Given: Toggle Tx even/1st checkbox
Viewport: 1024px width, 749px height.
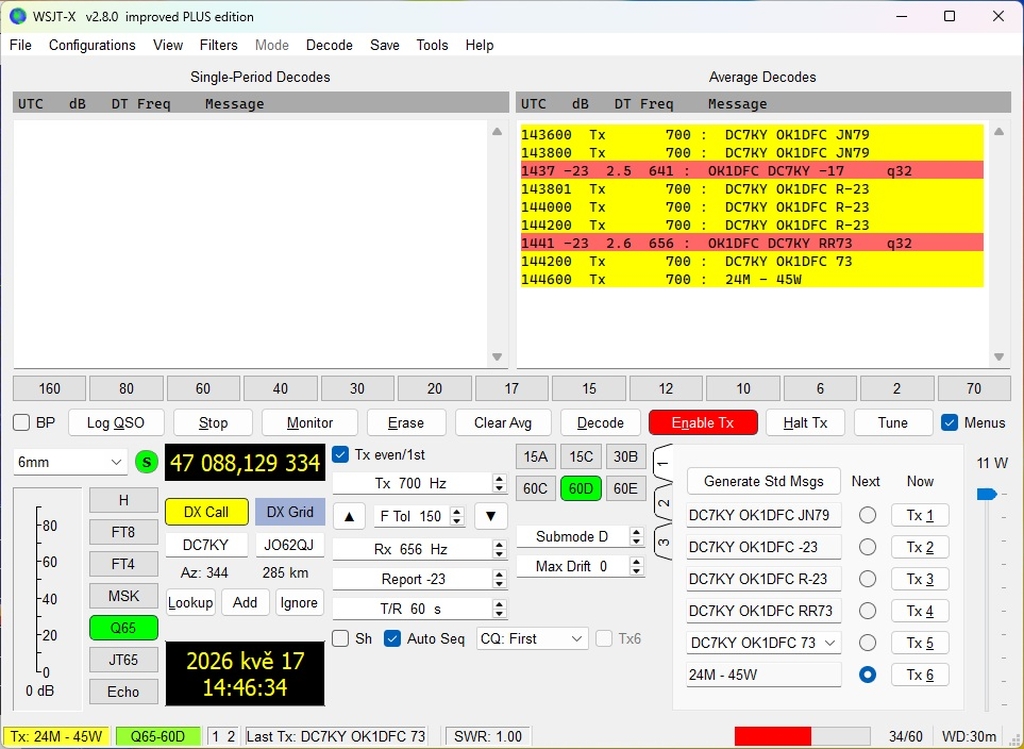Looking at the screenshot, I should click(340, 454).
